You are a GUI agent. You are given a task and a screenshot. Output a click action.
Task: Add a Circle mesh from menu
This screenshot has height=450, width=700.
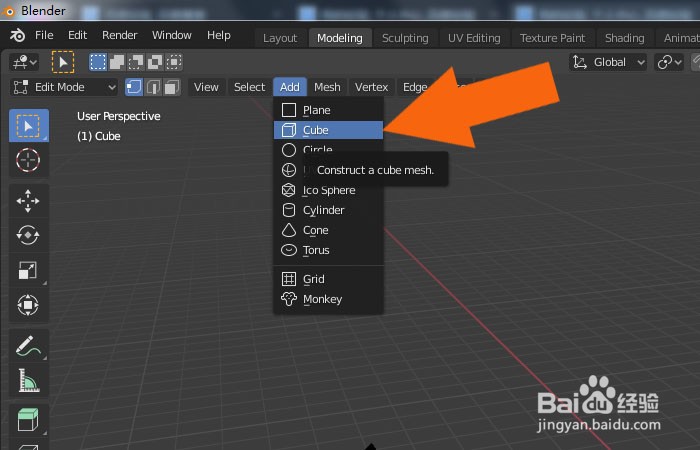tap(329, 150)
